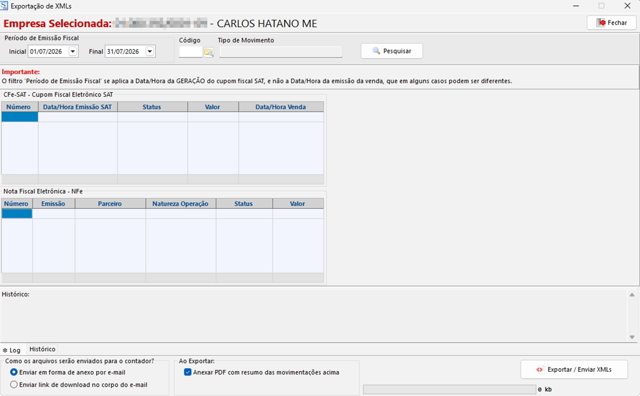Click the NFe Número column header
Viewport: 640px width, 396px height.
17,204
